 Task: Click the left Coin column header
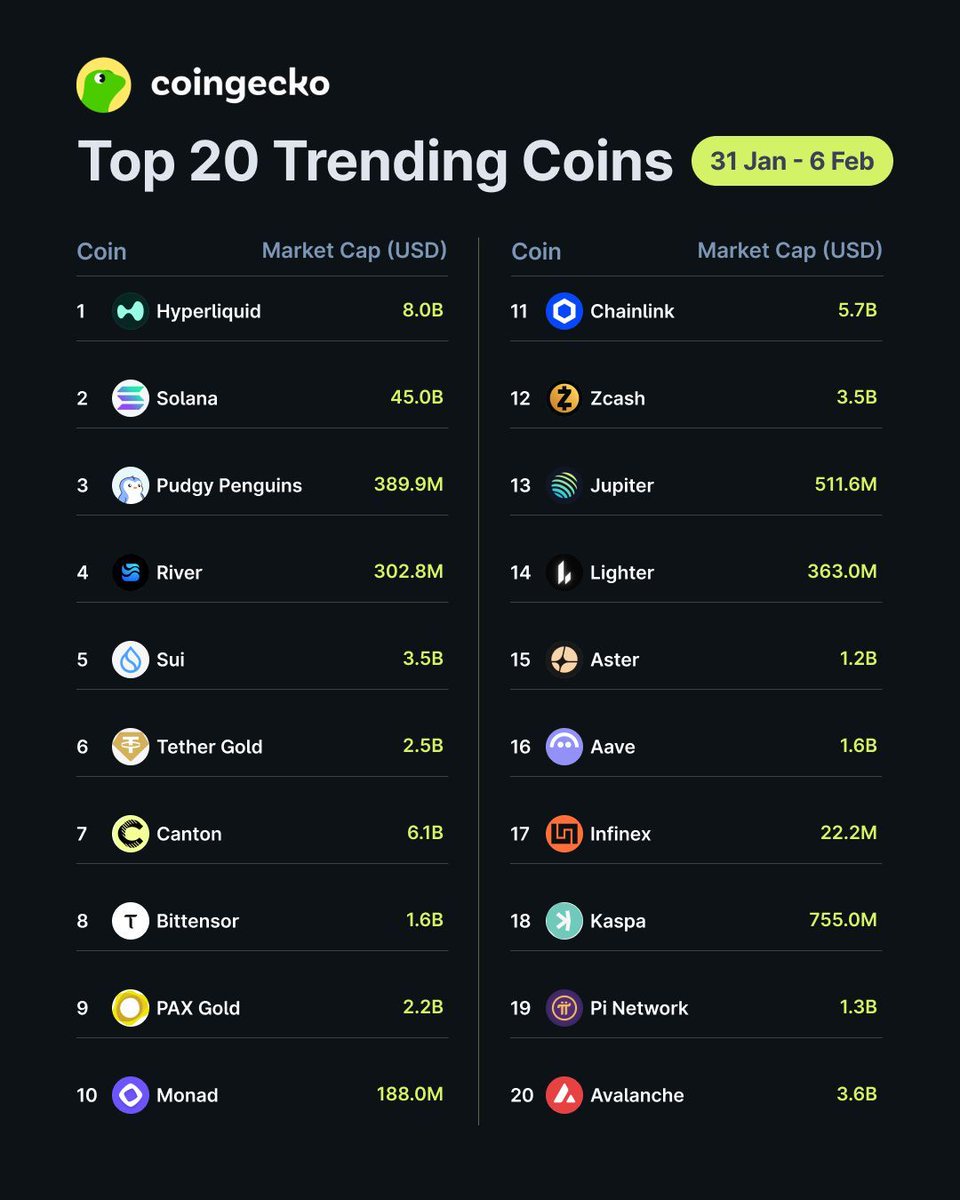[x=102, y=251]
